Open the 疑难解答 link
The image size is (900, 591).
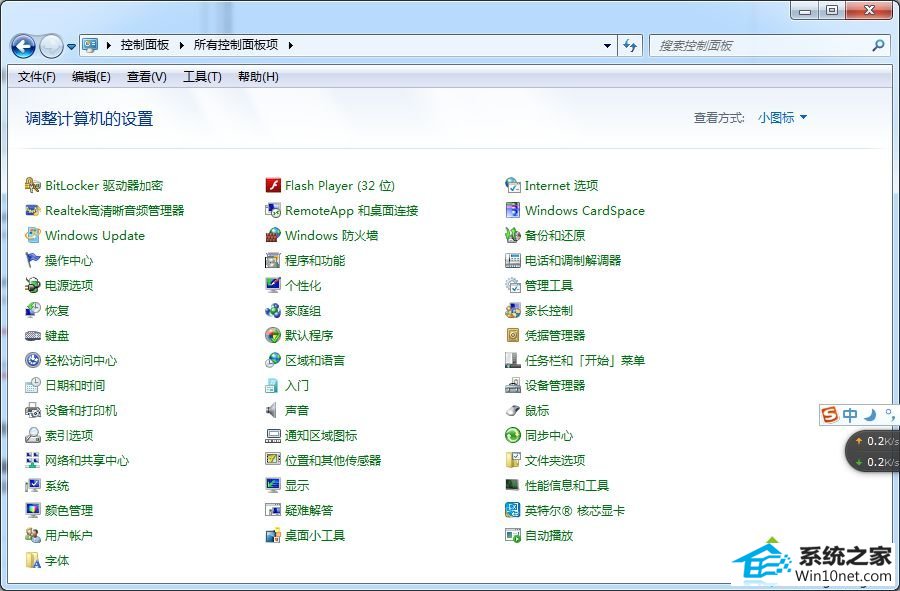(309, 510)
